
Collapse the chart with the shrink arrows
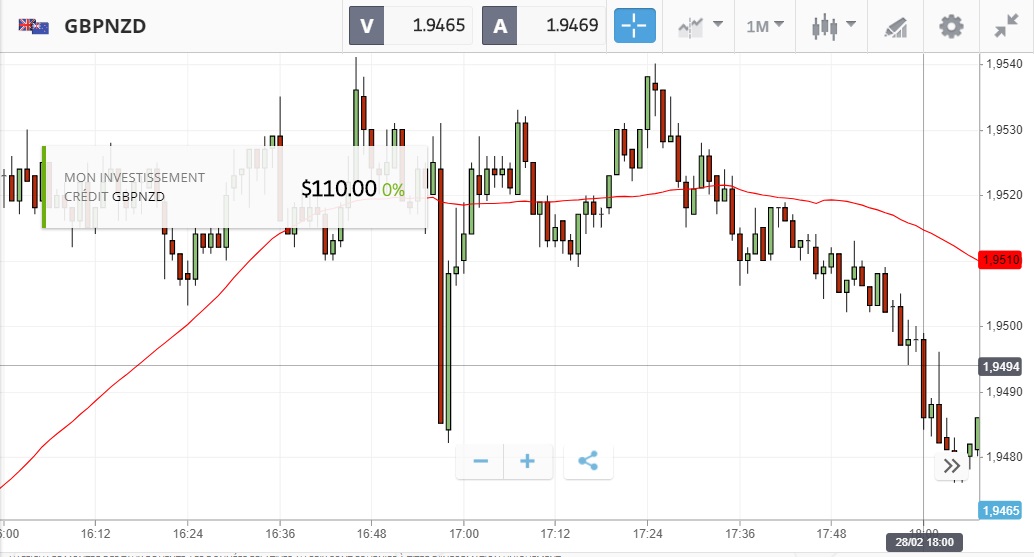[1005, 26]
